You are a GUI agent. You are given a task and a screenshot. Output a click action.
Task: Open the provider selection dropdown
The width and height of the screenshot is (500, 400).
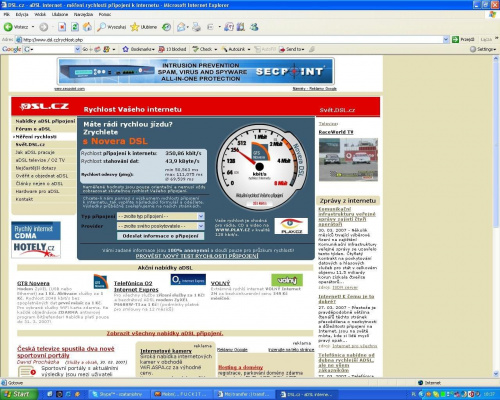click(x=160, y=226)
